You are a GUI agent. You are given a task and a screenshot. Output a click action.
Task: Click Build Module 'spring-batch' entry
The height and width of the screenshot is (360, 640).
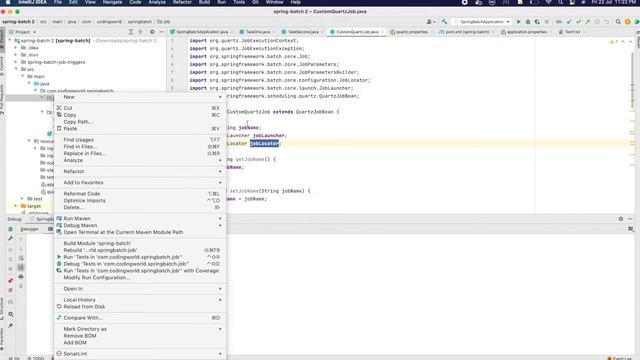tap(140, 243)
